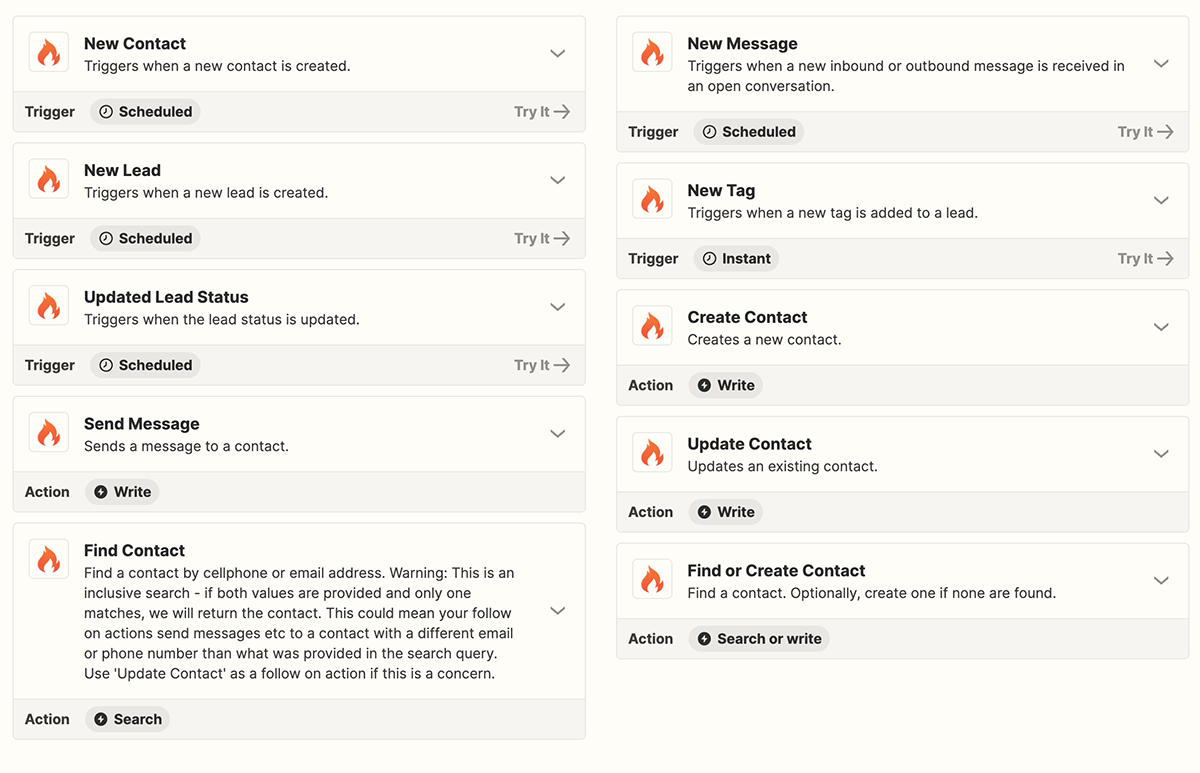The height and width of the screenshot is (773, 1200).
Task: Expand the Find or Create Contact chevron
Action: pos(1161,580)
